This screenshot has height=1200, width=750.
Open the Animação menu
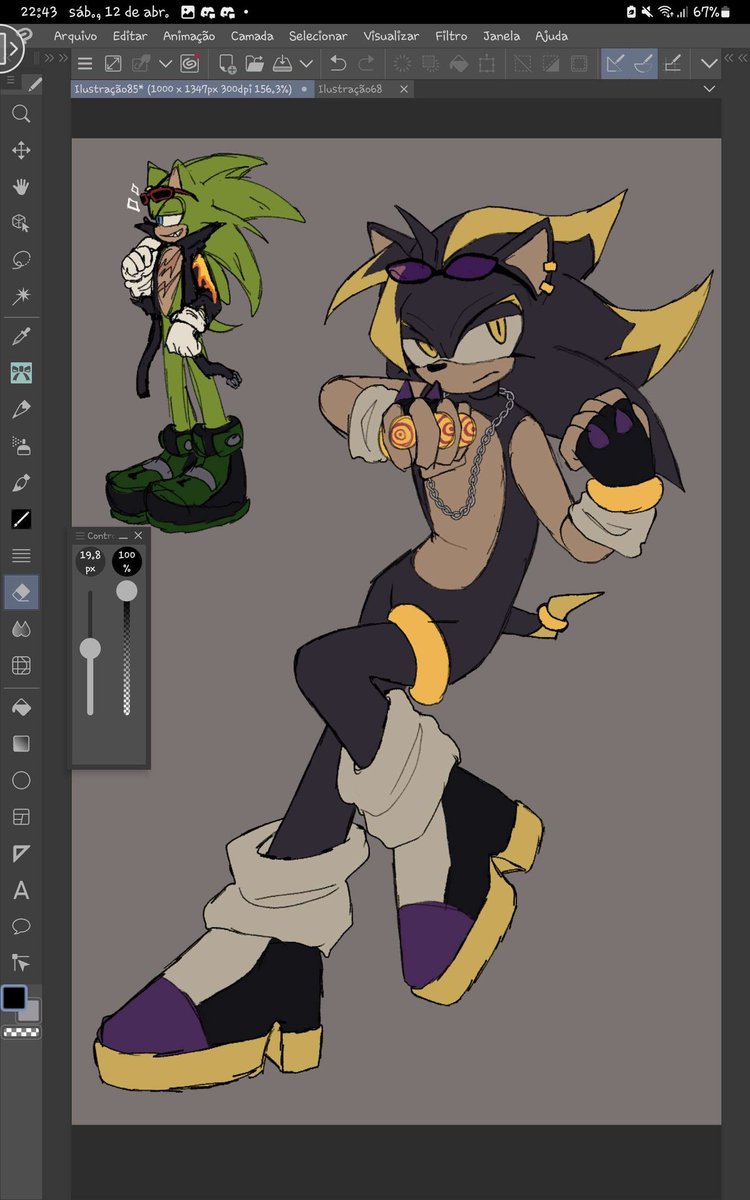click(189, 36)
